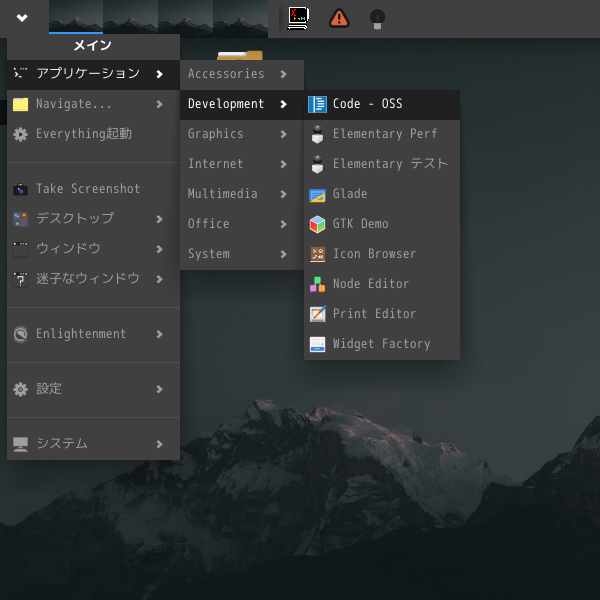The image size is (600, 600).
Task: Click the orange warning triangle icon
Action: tap(339, 18)
